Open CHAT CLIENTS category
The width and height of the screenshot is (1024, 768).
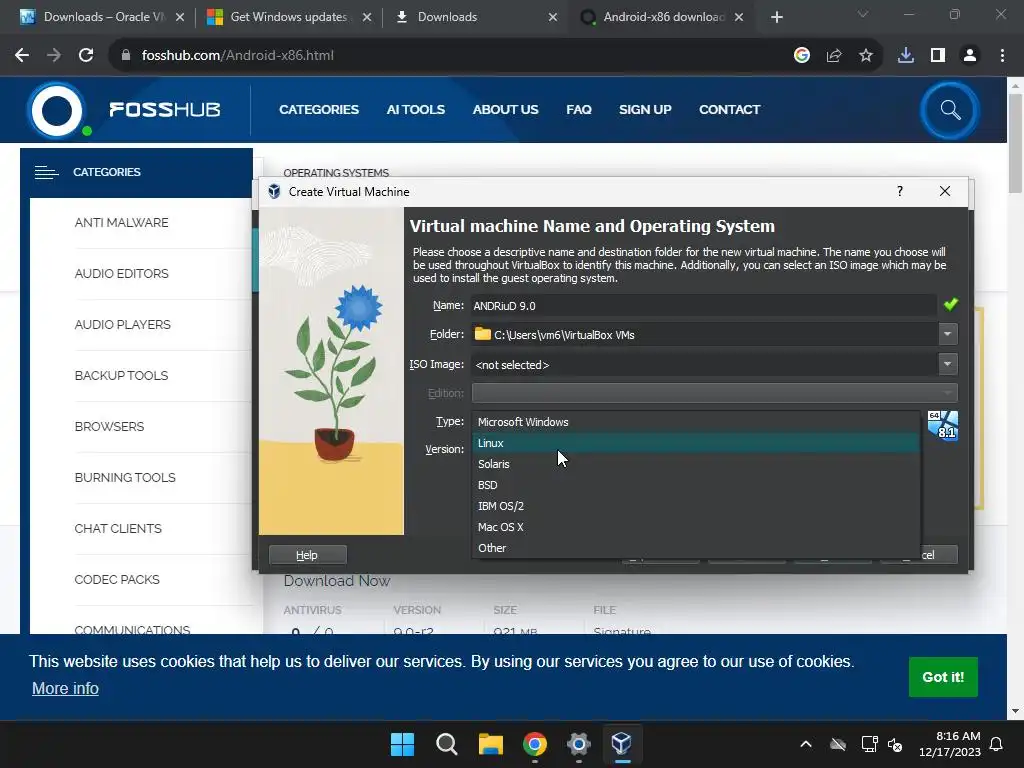click(118, 528)
